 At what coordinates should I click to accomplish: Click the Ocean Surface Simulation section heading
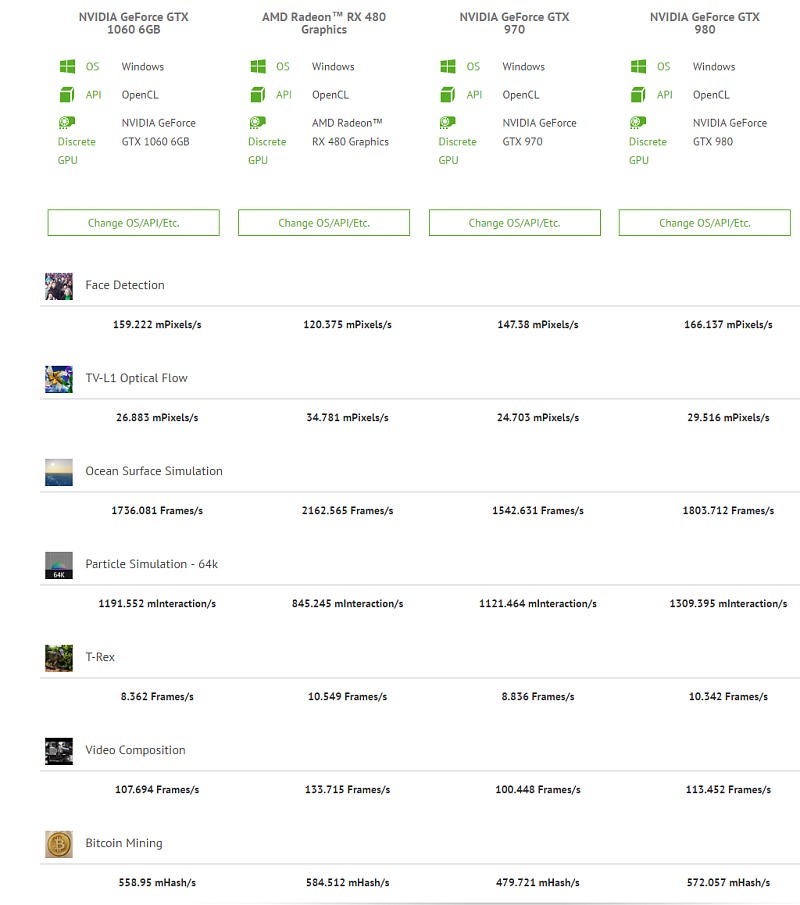pyautogui.click(x=154, y=471)
